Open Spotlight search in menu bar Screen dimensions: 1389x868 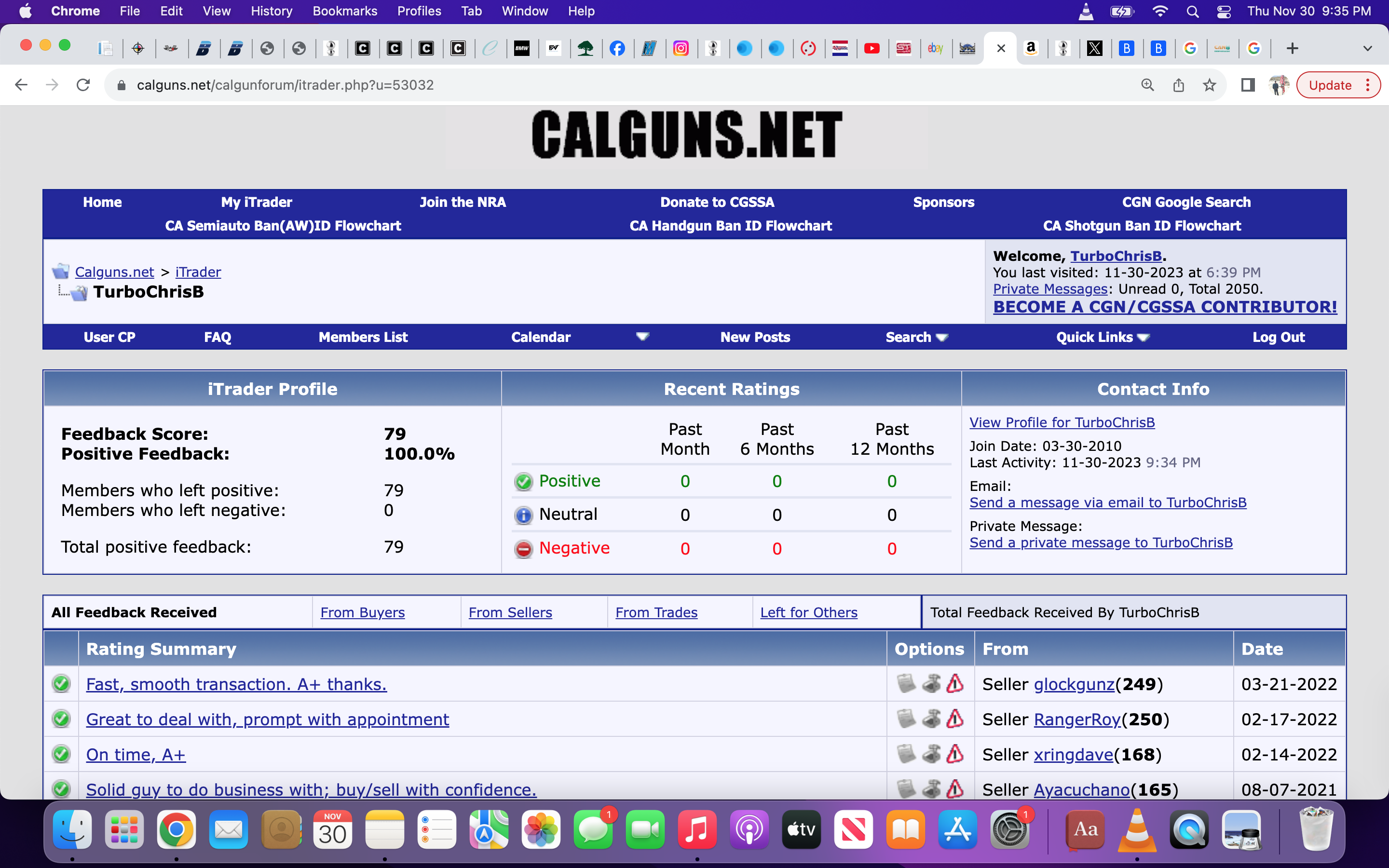[x=1192, y=12]
